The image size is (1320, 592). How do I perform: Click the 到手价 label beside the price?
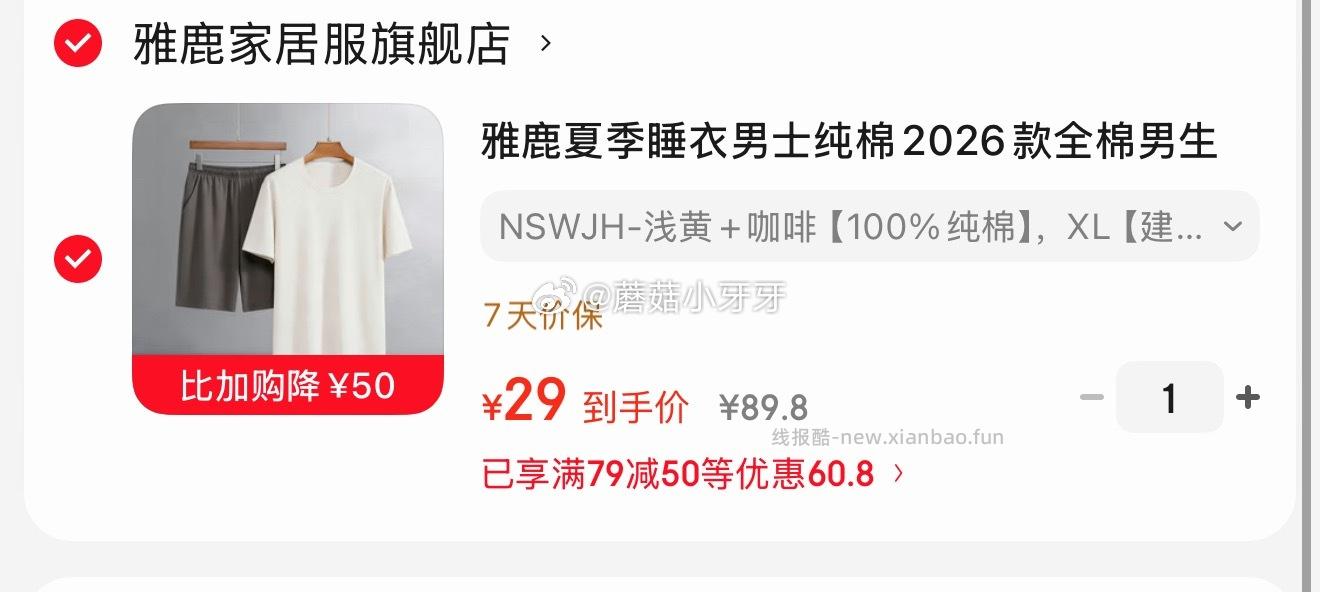pyautogui.click(x=636, y=407)
